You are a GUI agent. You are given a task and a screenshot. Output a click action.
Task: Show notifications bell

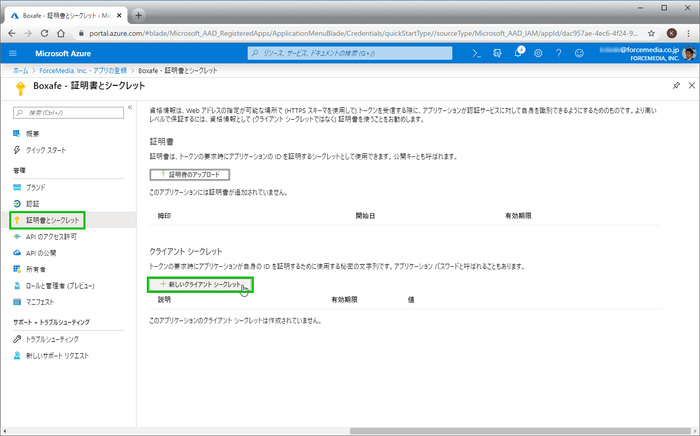click(518, 53)
